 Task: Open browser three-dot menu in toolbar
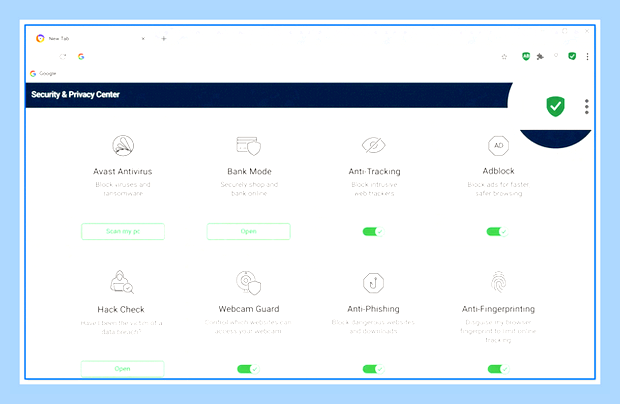coord(587,57)
